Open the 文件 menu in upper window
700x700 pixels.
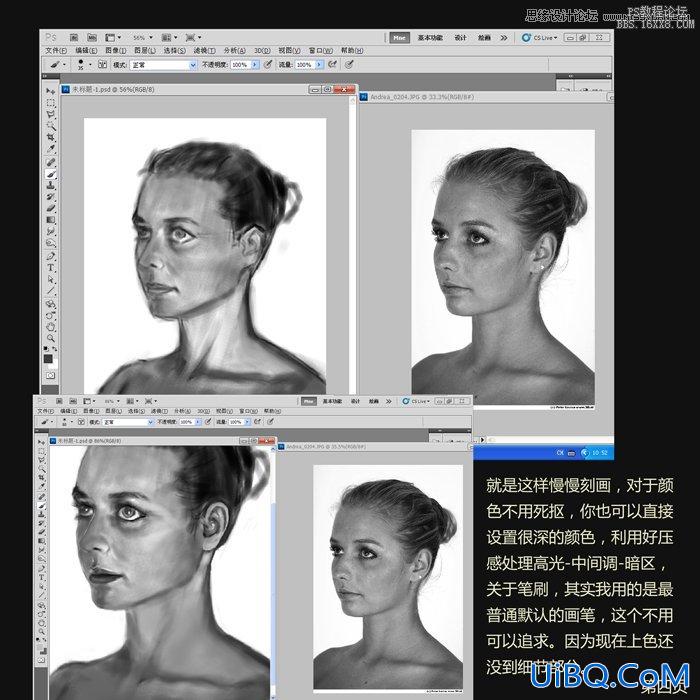click(56, 51)
